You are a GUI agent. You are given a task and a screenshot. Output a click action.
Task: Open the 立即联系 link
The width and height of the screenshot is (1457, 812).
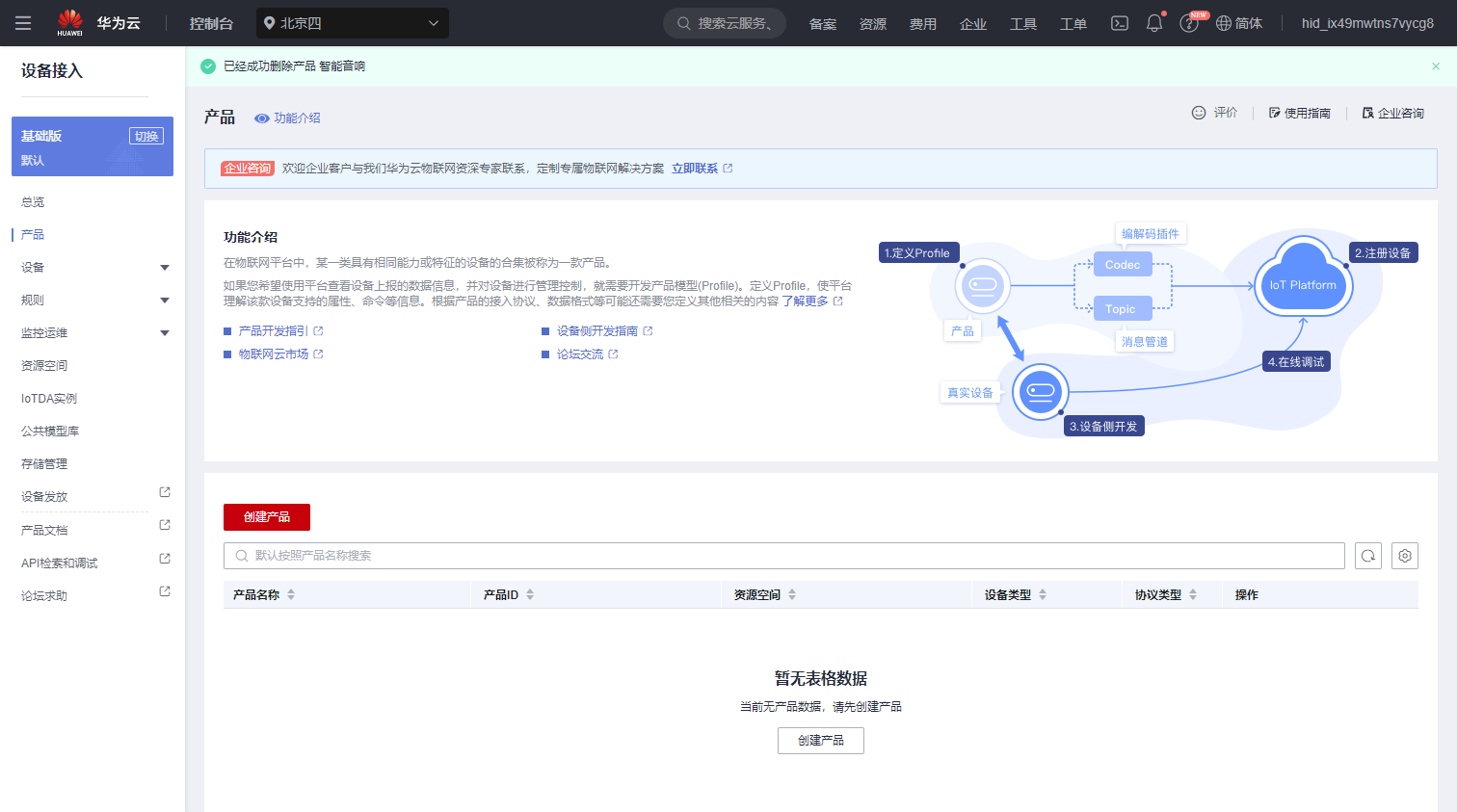(695, 169)
